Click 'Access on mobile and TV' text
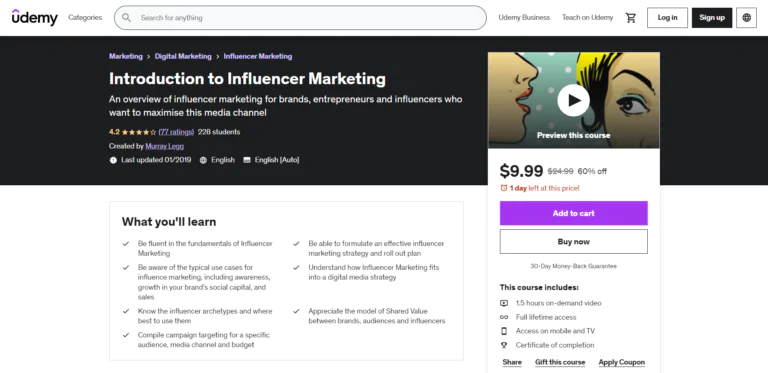 pyautogui.click(x=555, y=331)
